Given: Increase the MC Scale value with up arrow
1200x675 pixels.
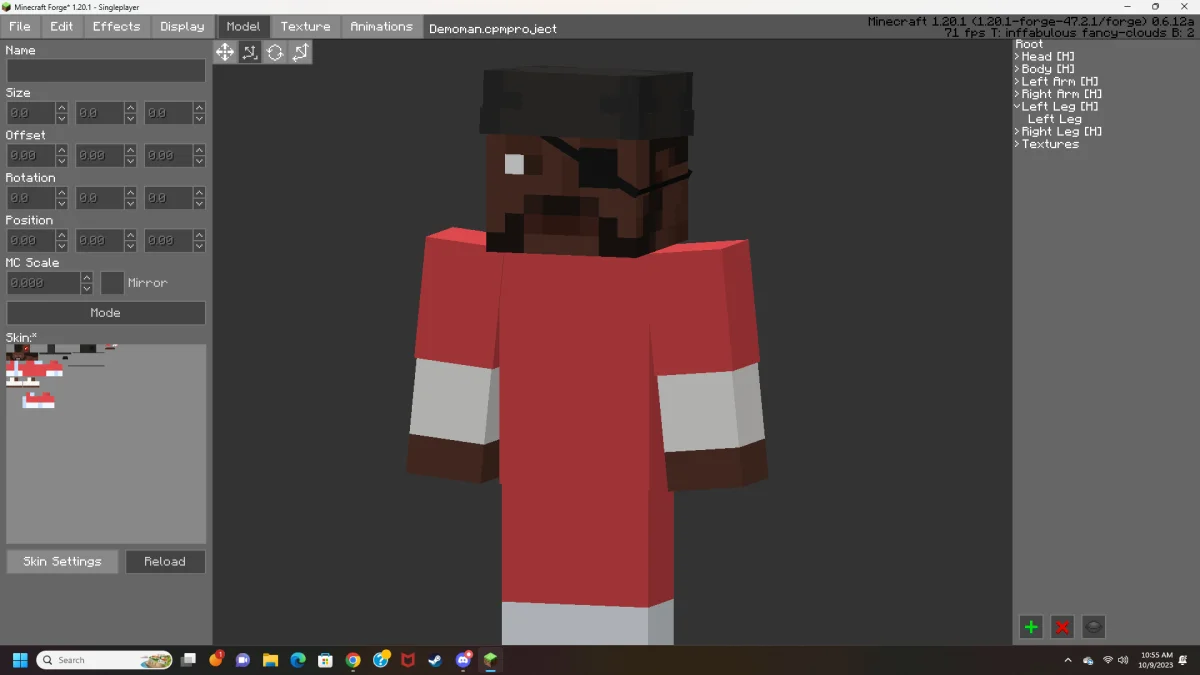Looking at the screenshot, I should pyautogui.click(x=87, y=277).
